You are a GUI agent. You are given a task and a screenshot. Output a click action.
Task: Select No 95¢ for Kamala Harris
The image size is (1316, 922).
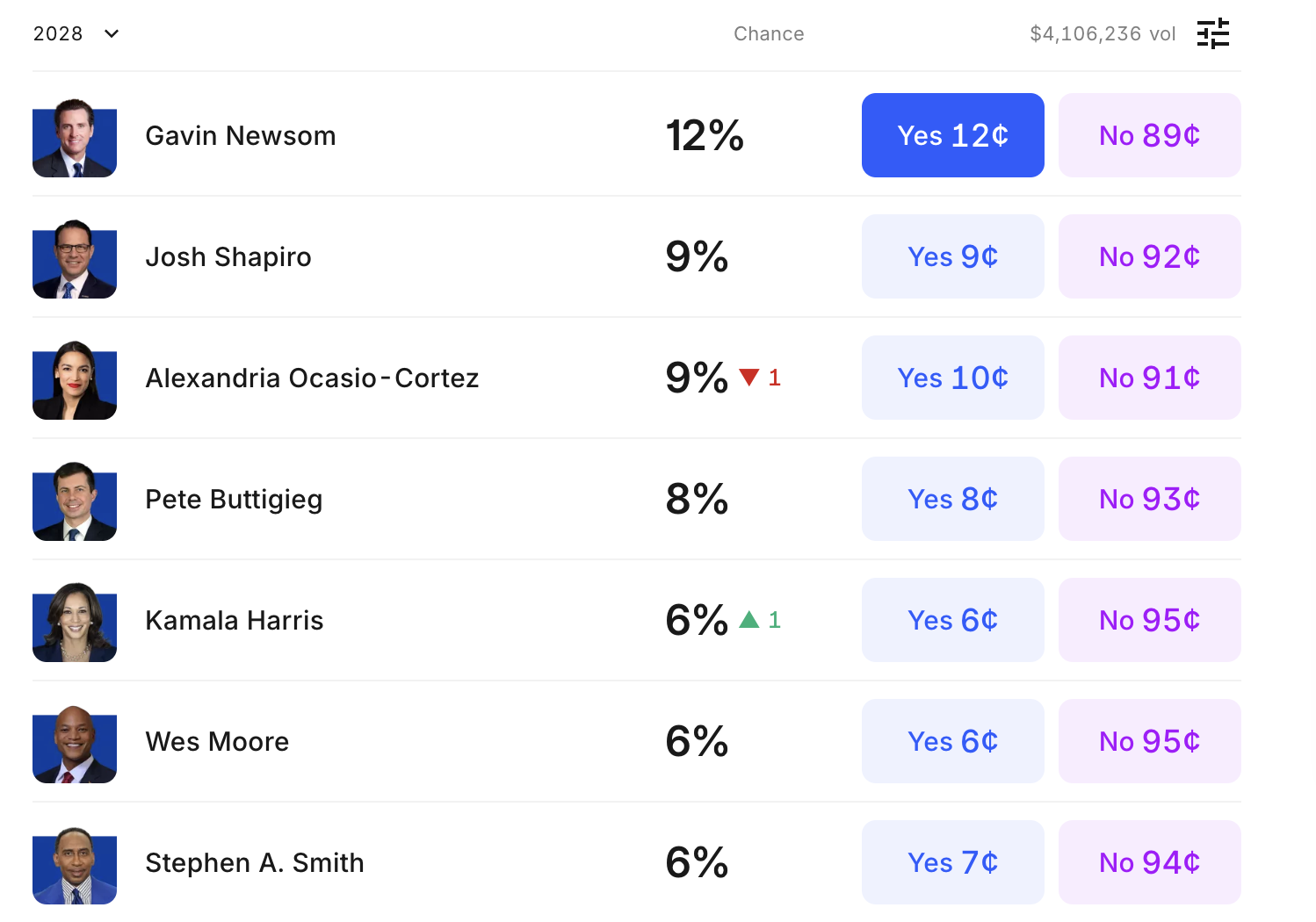click(1149, 620)
